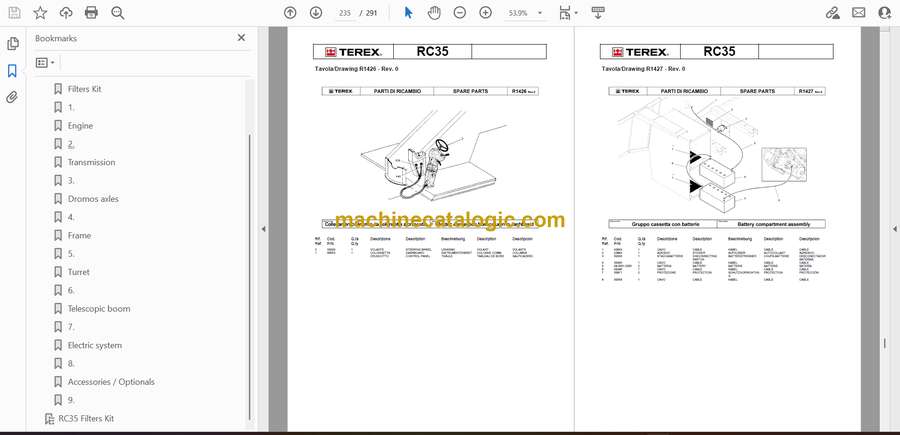This screenshot has height=435, width=900.
Task: Send file by email icon
Action: [x=859, y=13]
